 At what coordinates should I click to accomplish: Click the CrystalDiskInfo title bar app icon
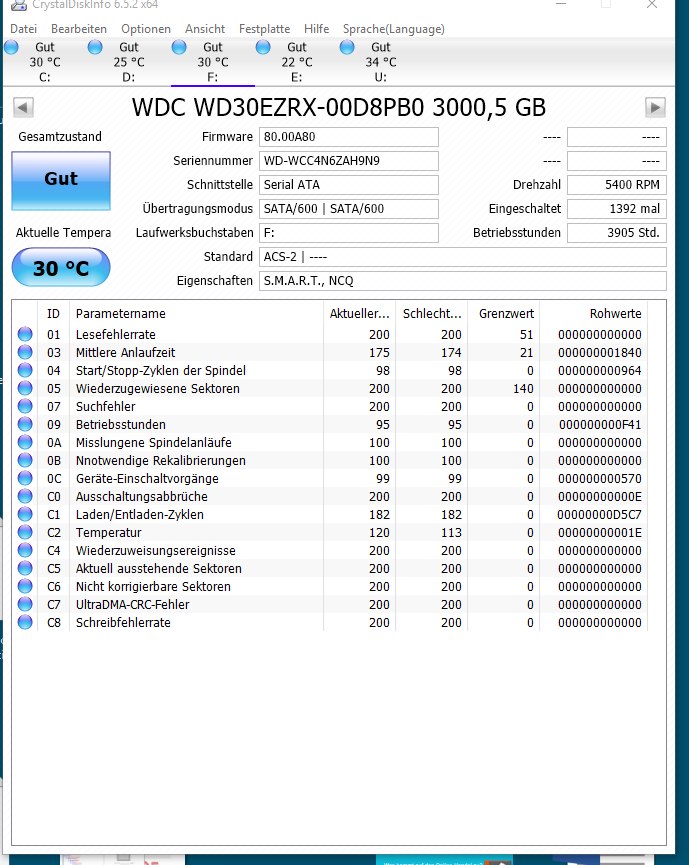(x=19, y=4)
